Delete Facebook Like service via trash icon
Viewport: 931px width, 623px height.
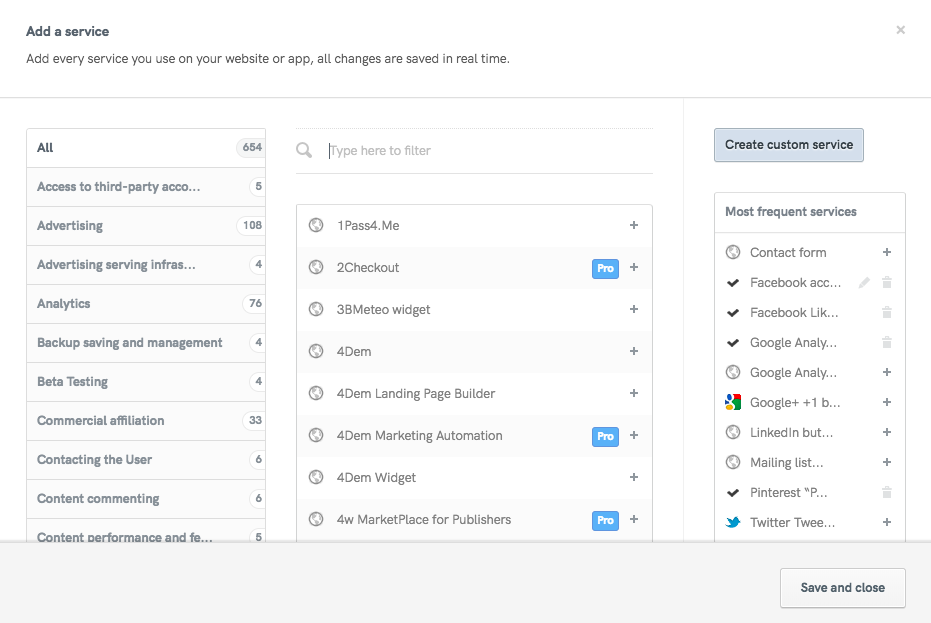tap(887, 313)
